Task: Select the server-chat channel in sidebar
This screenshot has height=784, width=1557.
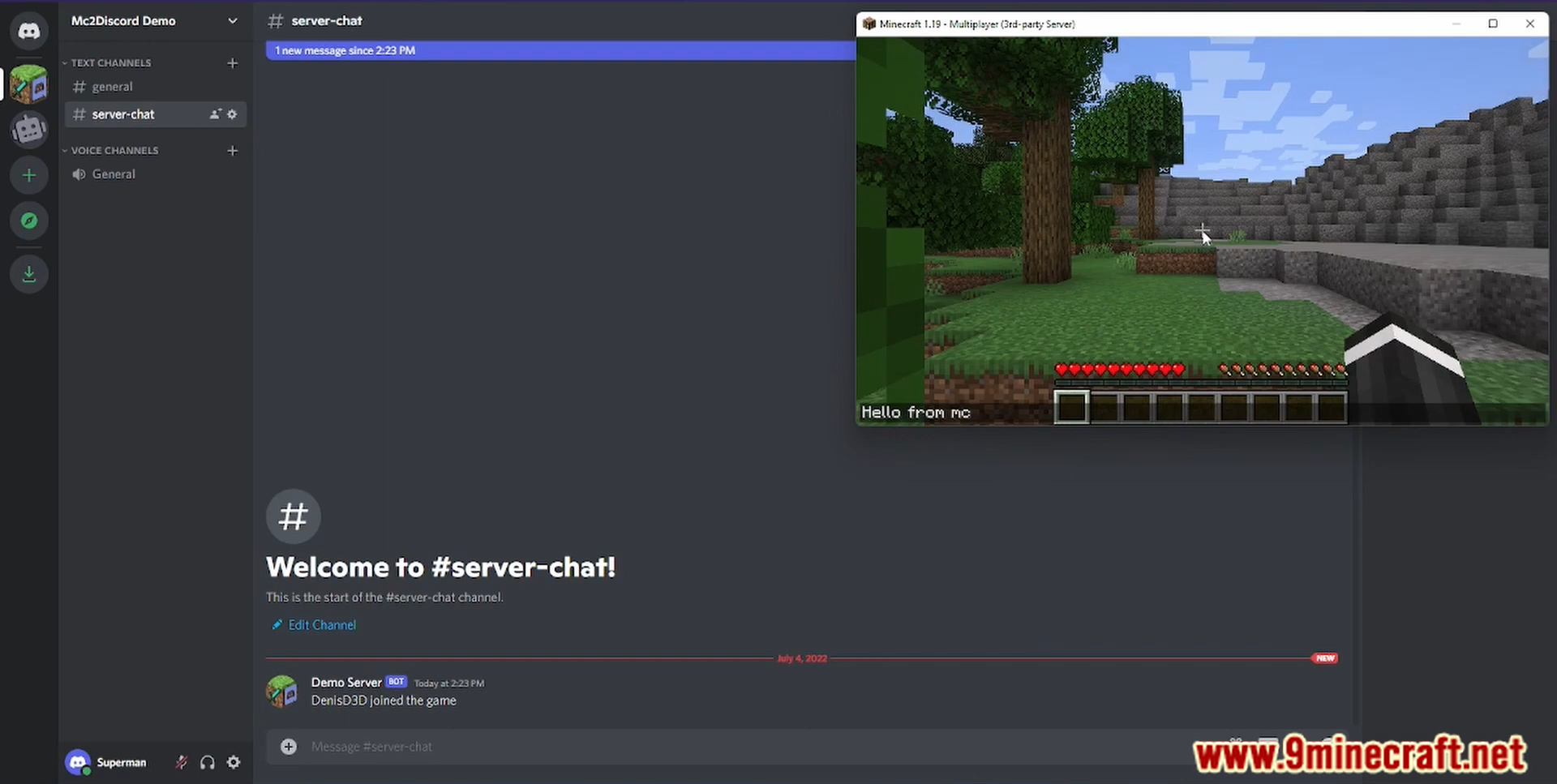Action: point(155,114)
